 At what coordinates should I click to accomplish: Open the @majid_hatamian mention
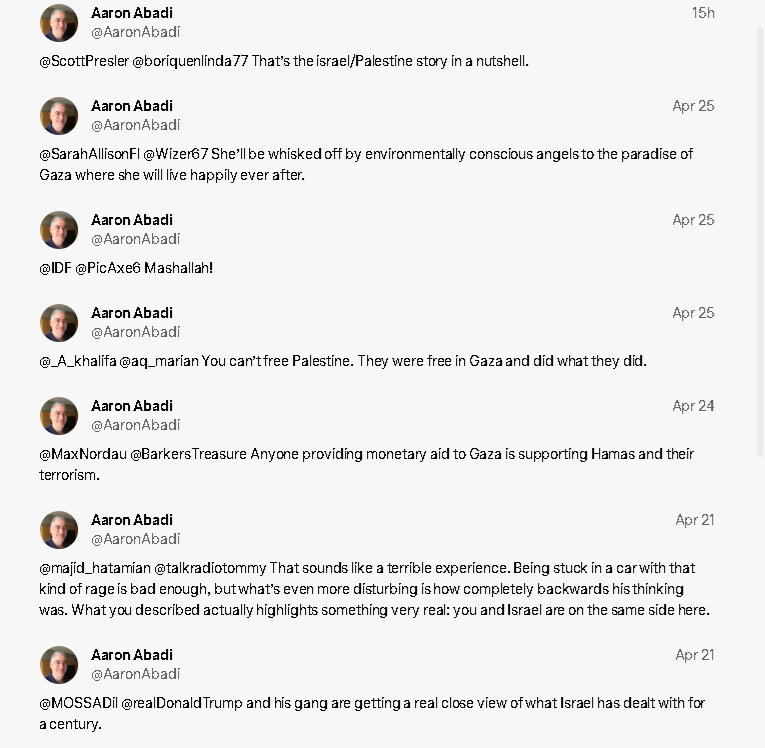coord(95,568)
